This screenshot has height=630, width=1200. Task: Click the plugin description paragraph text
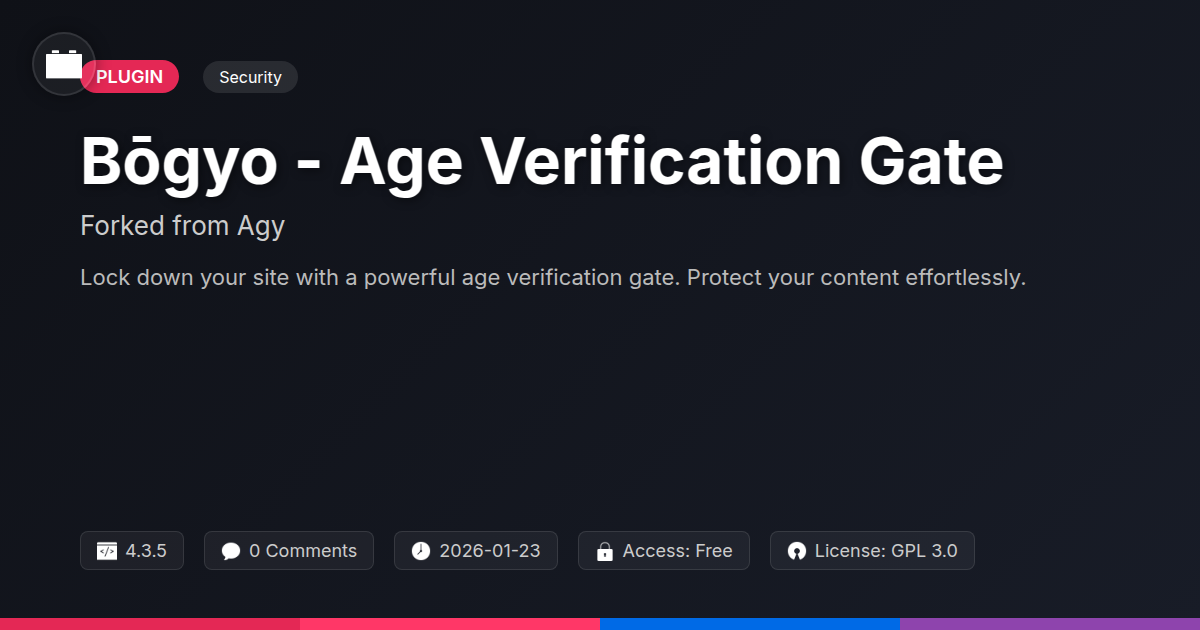pyautogui.click(x=553, y=278)
